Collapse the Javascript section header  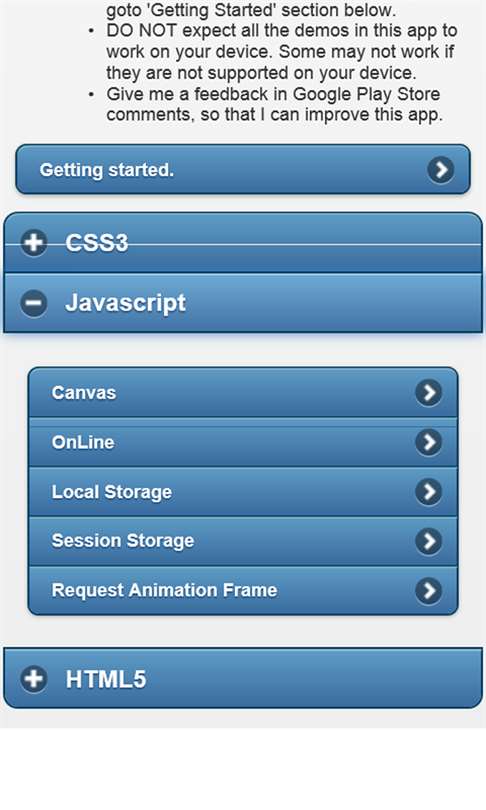(243, 303)
